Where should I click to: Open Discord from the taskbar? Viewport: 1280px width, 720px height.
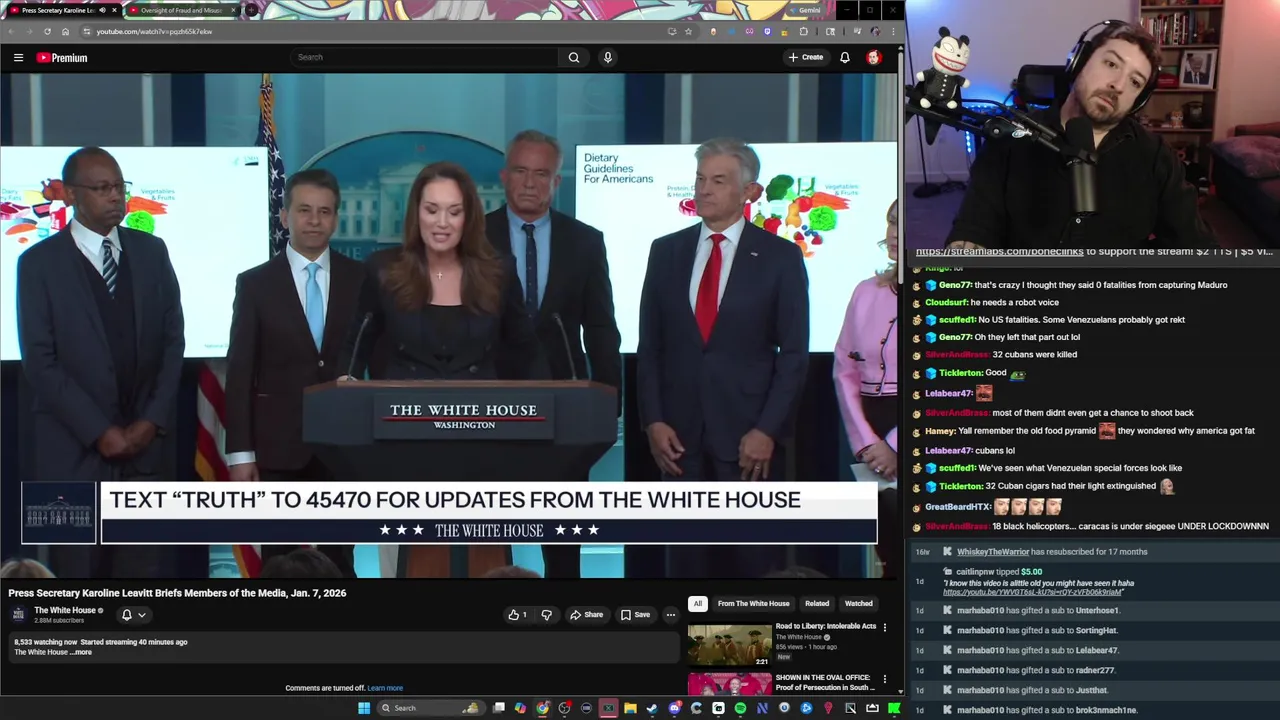coord(674,708)
